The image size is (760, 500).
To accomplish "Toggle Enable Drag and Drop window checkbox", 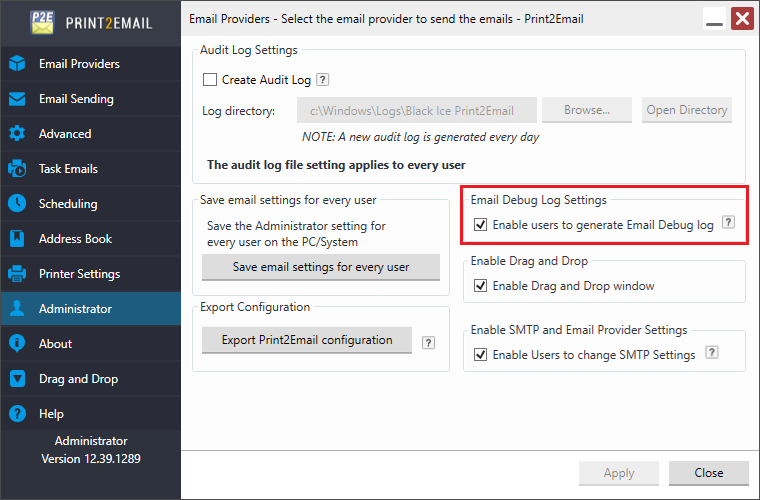I will [481, 286].
